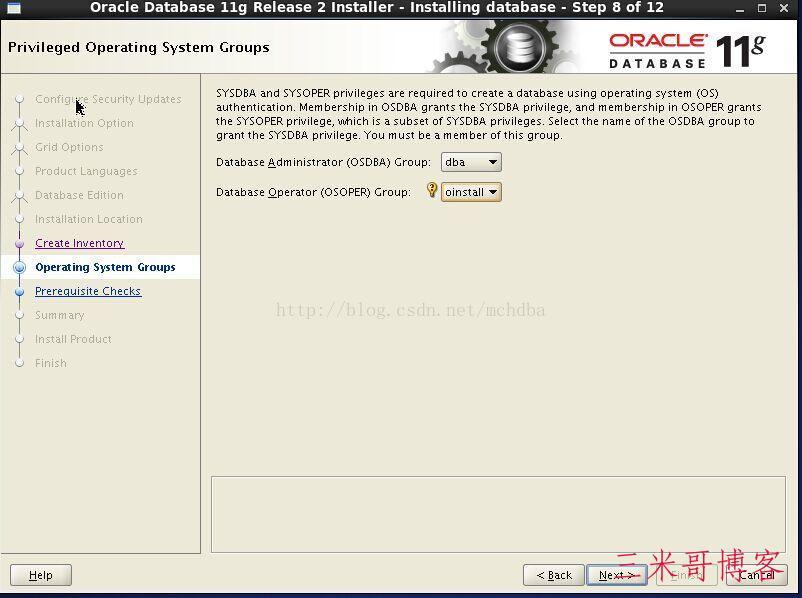Click the Cancel button

pos(756,575)
